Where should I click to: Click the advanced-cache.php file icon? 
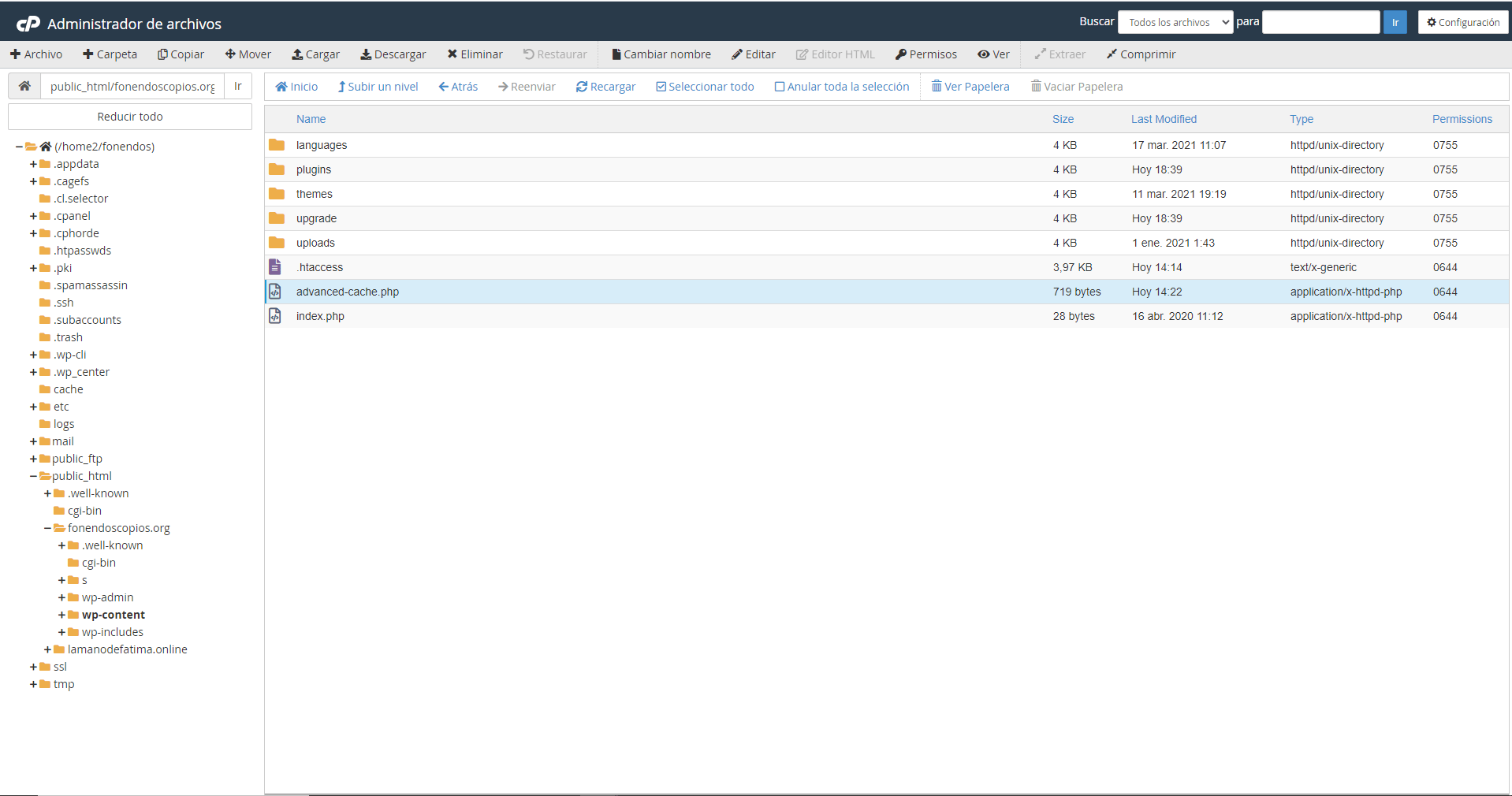pyautogui.click(x=275, y=292)
